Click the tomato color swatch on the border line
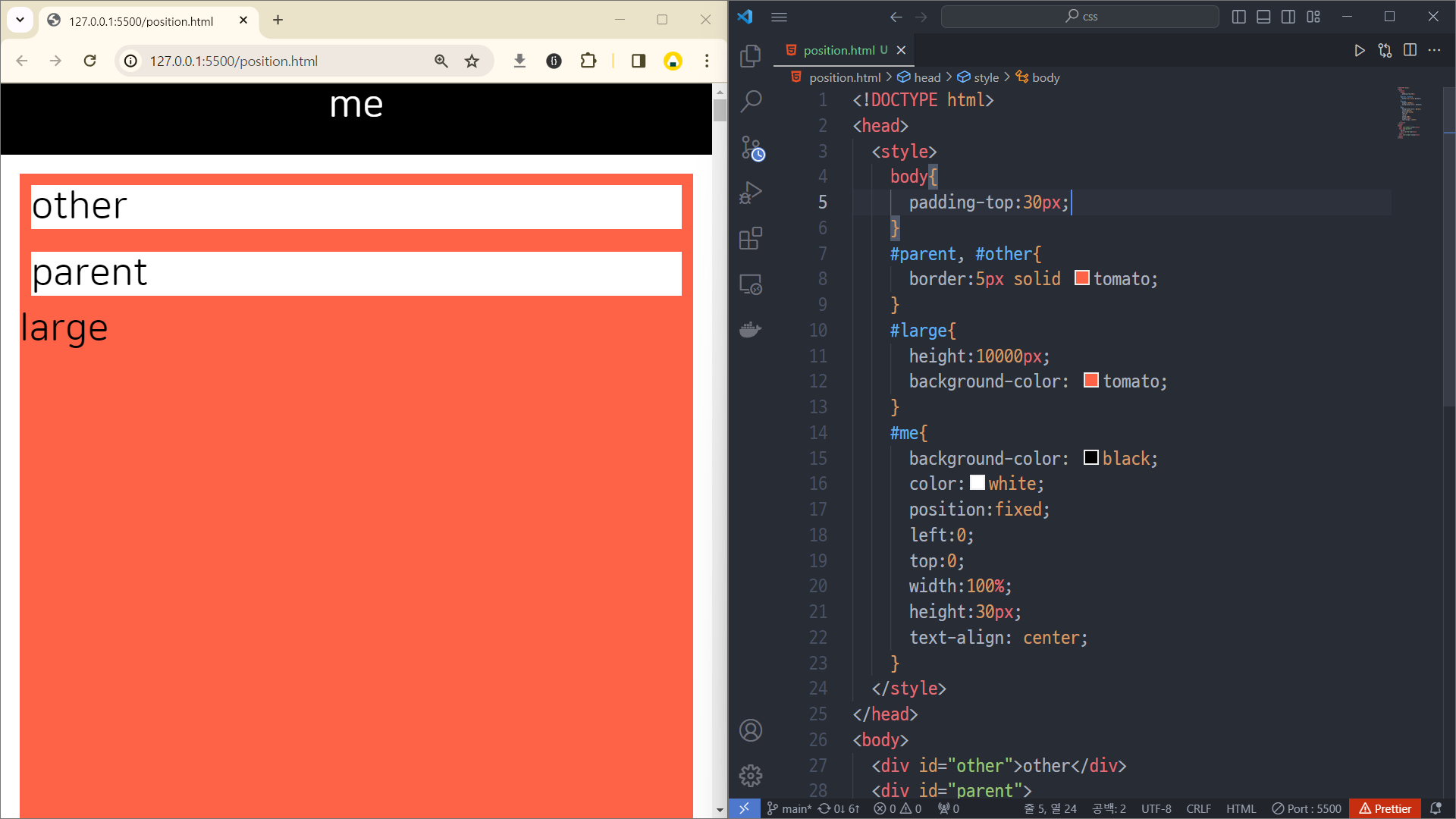The height and width of the screenshot is (819, 1456). click(1082, 278)
